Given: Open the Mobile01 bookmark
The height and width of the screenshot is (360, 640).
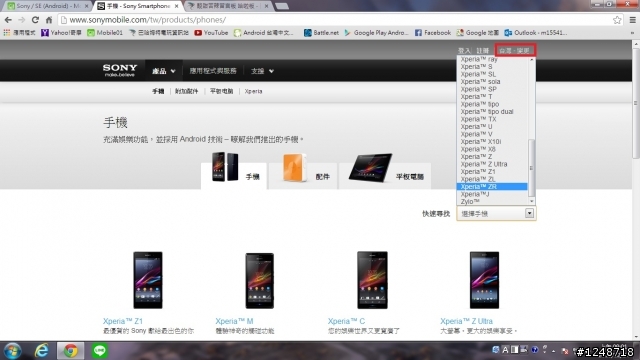Looking at the screenshot, I should [x=105, y=33].
